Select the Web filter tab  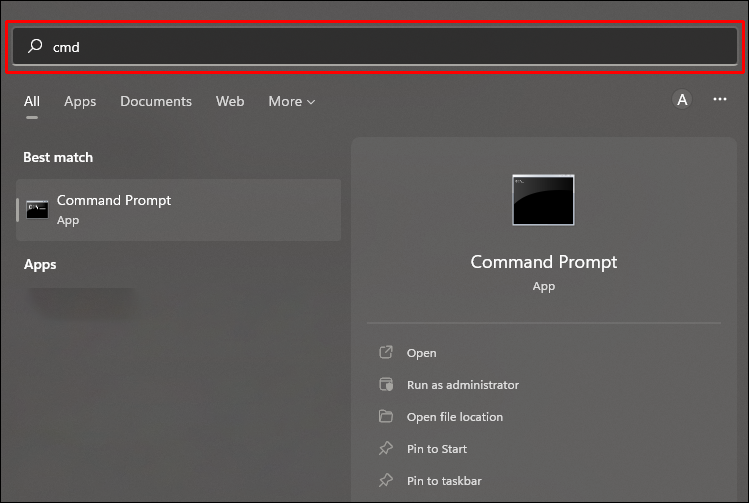coord(230,101)
